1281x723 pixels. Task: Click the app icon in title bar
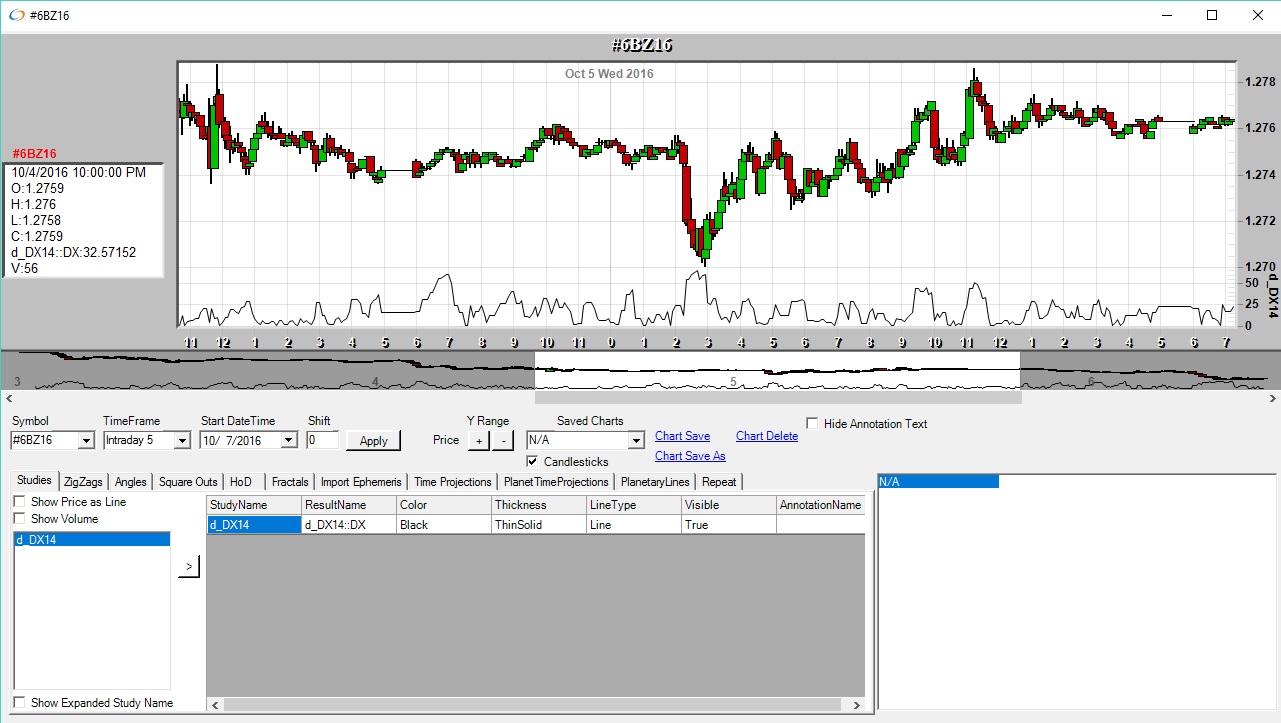[15, 15]
